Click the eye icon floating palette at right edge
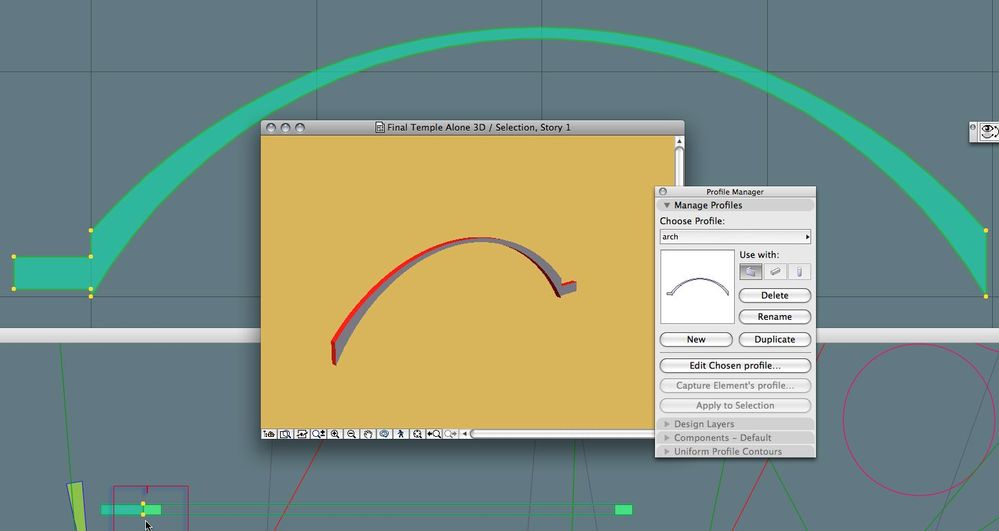The image size is (999, 531). [989, 132]
